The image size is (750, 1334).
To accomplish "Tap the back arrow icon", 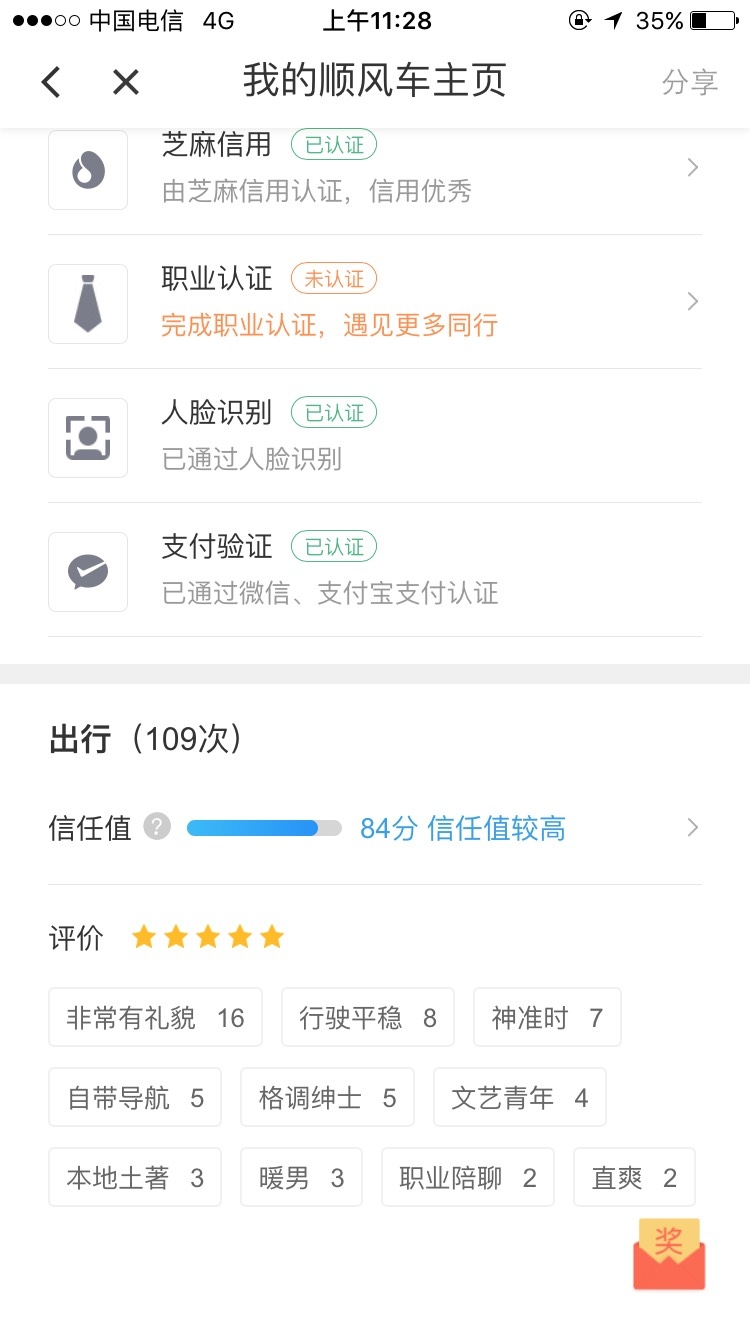I will click(51, 82).
